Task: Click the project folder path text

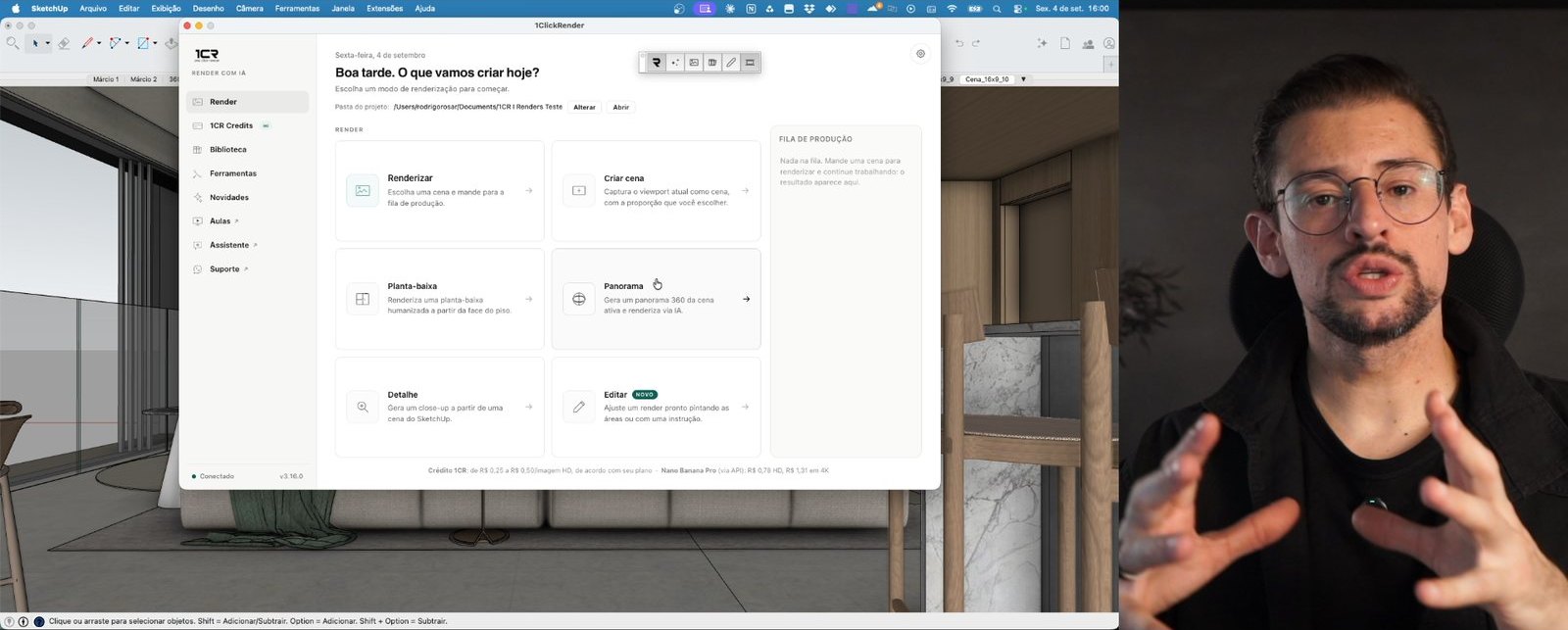Action: tap(478, 107)
